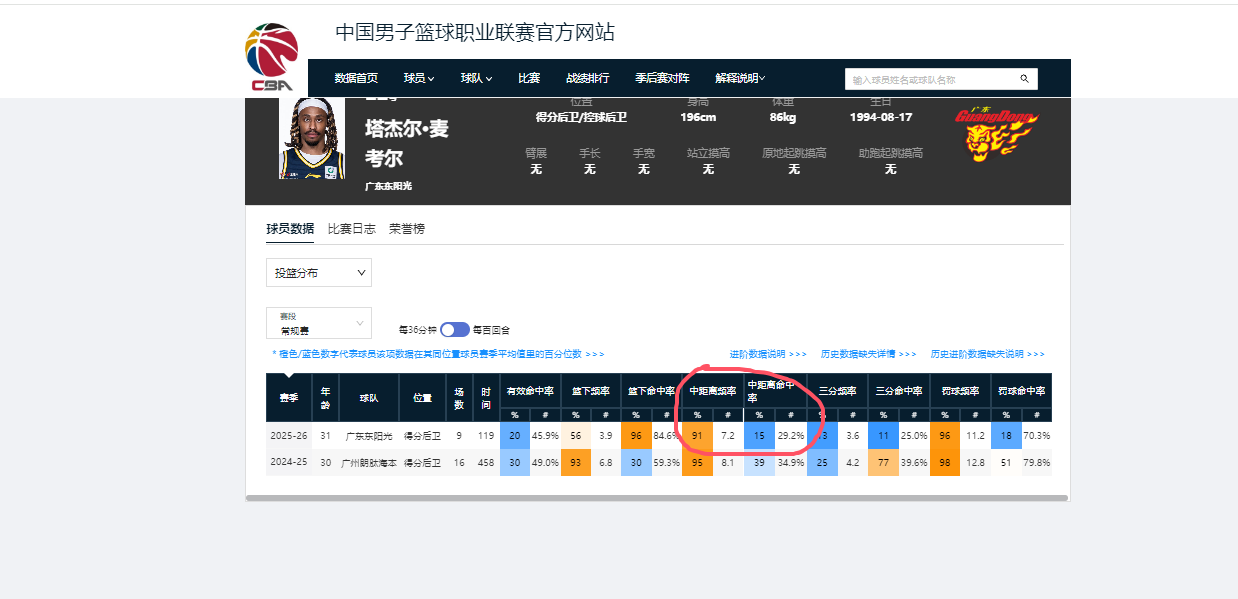Click the 45.9% effective field goal value
Screen dimensions: 1238x599
pyautogui.click(x=545, y=436)
